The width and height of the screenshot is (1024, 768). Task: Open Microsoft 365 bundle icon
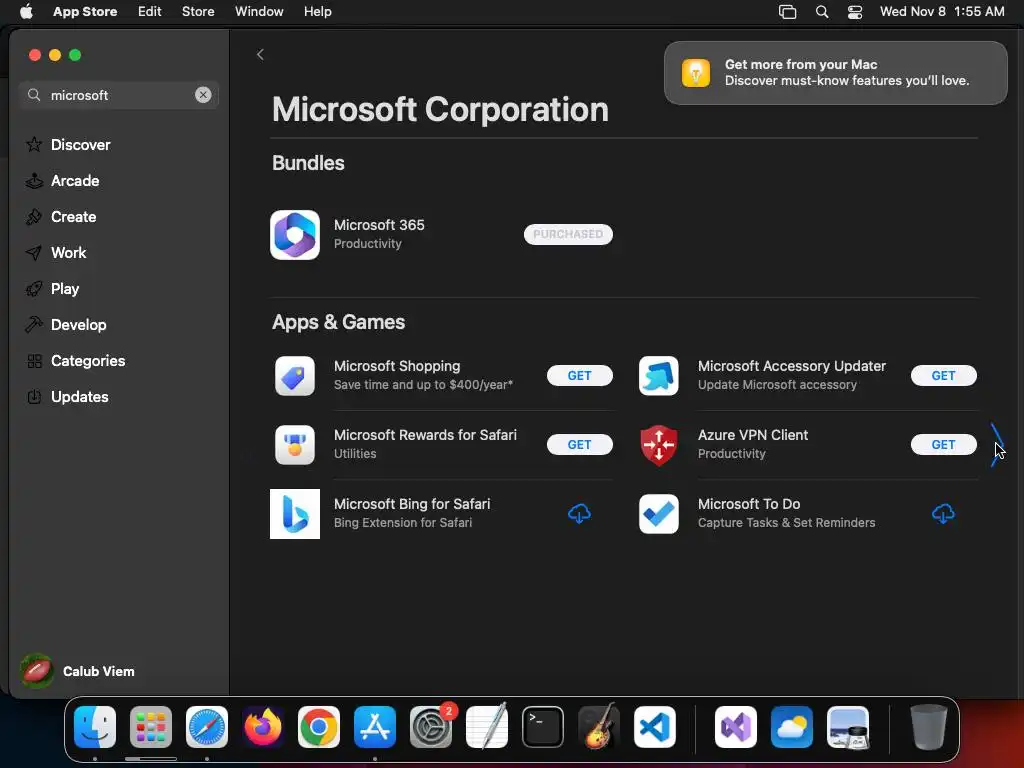(295, 234)
